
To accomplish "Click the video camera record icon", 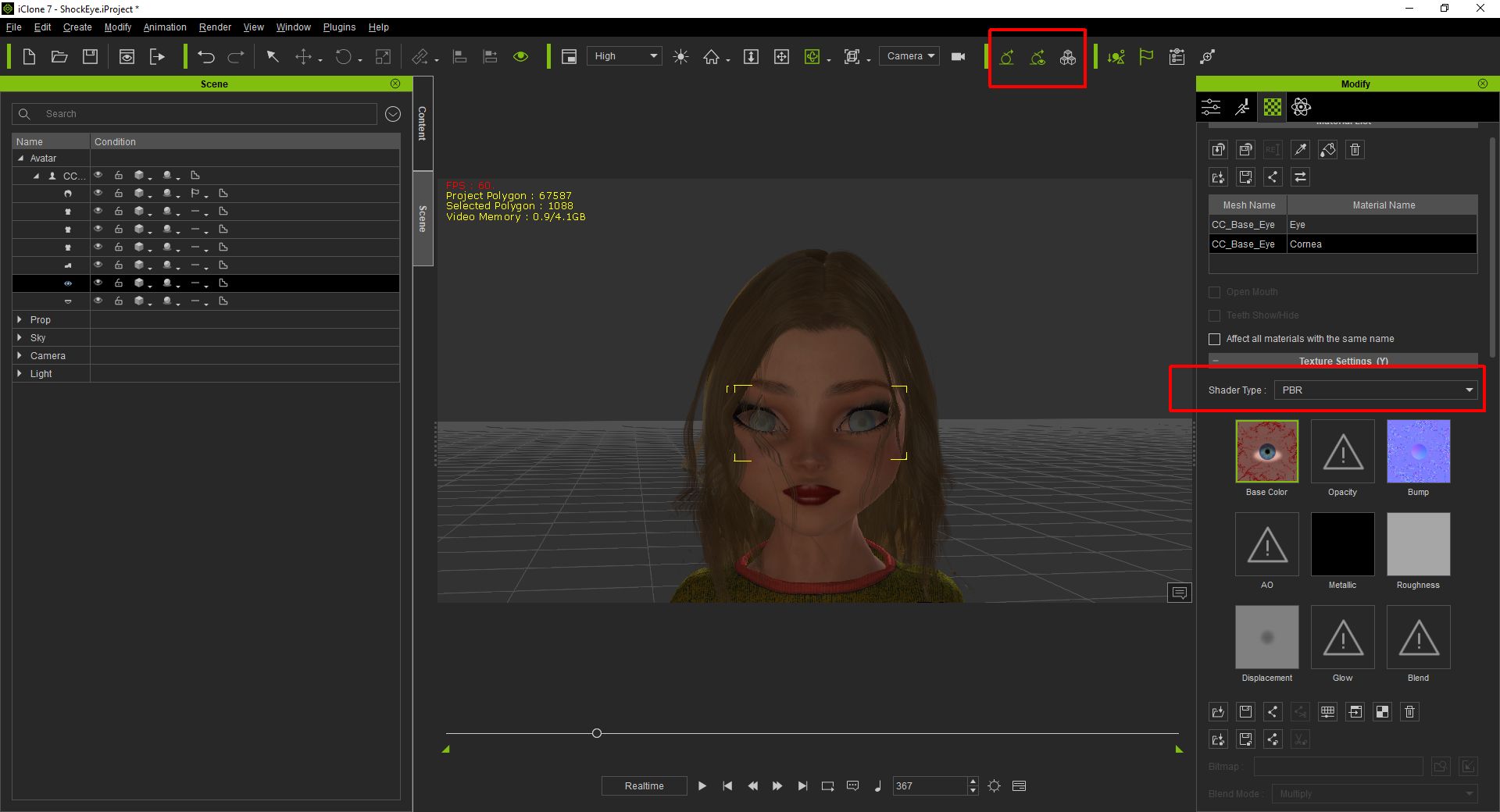I will click(x=959, y=56).
